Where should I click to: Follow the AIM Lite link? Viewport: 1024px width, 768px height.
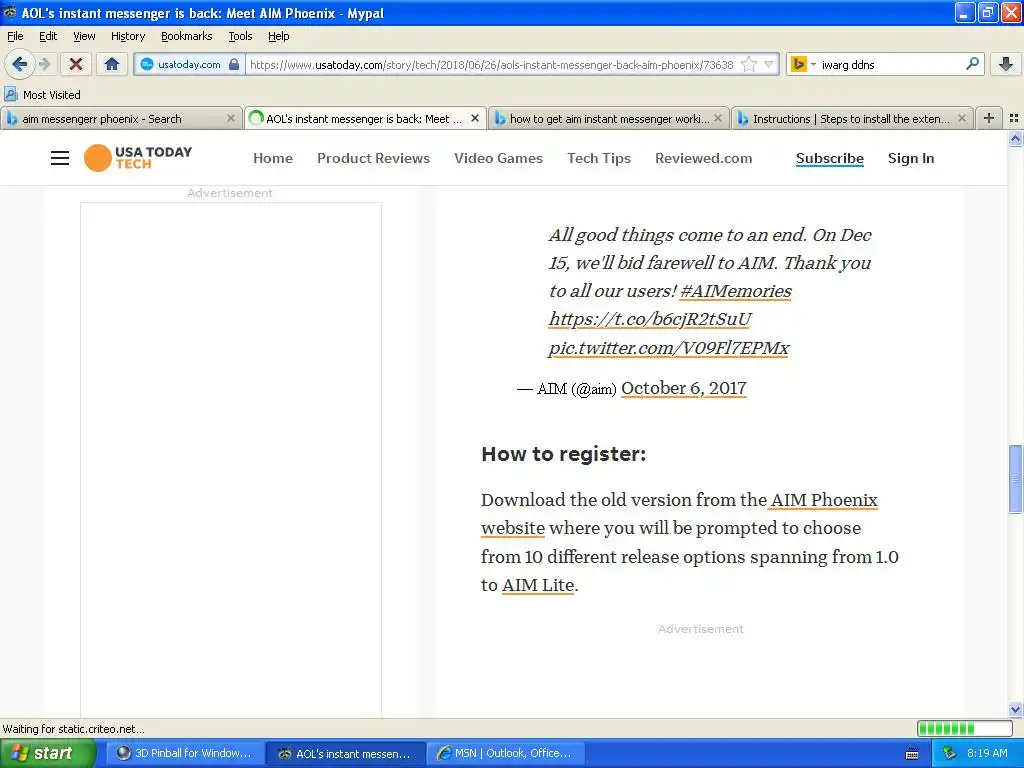pos(537,585)
